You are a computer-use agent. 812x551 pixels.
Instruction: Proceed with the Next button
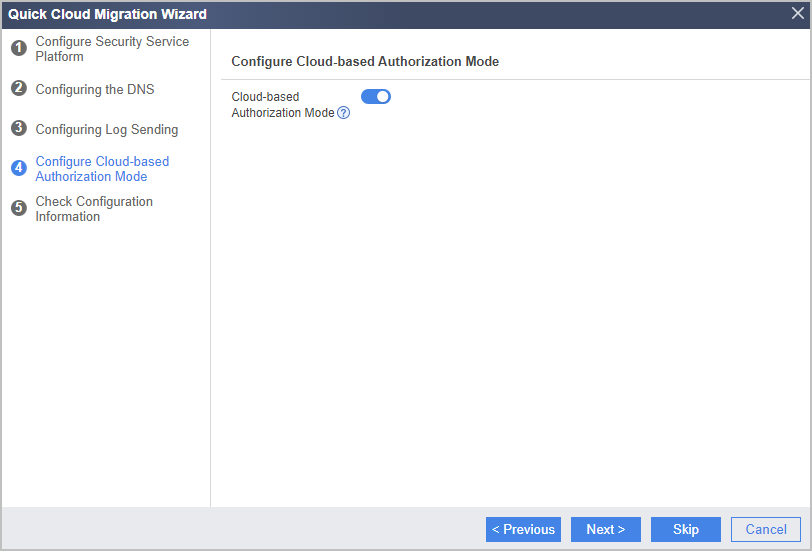pos(606,529)
